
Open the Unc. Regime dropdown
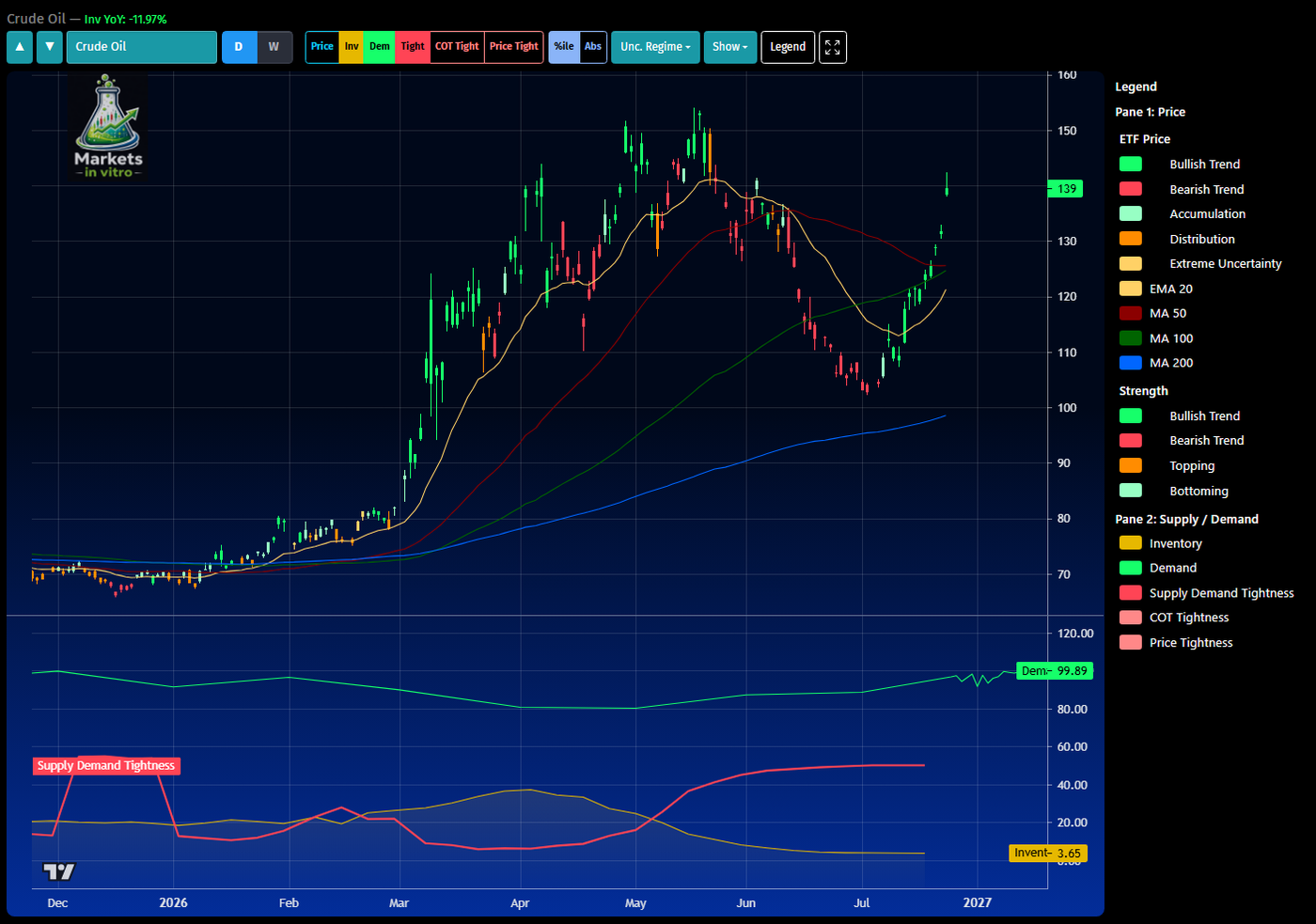point(655,47)
